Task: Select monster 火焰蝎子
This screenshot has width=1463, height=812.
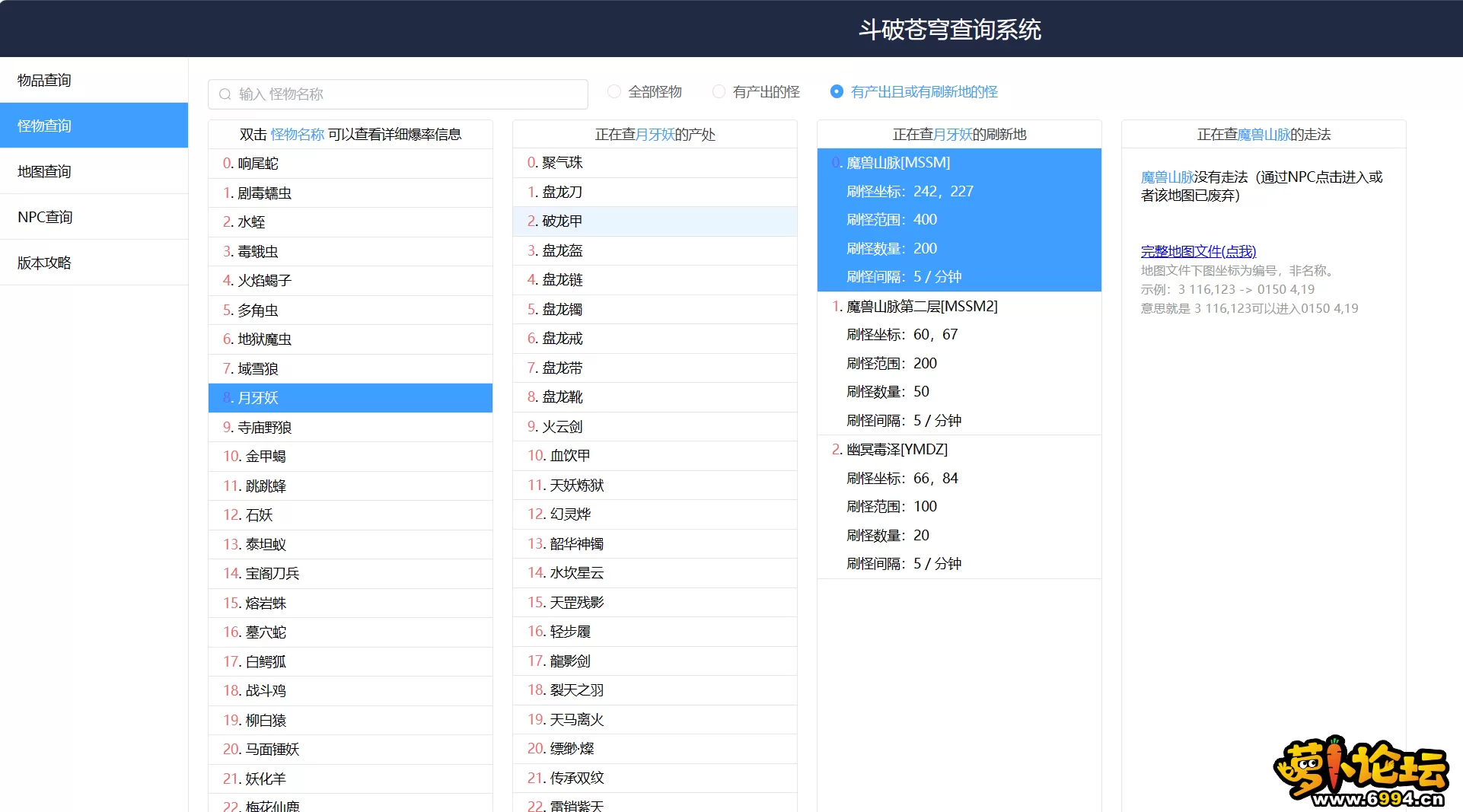Action: click(350, 281)
